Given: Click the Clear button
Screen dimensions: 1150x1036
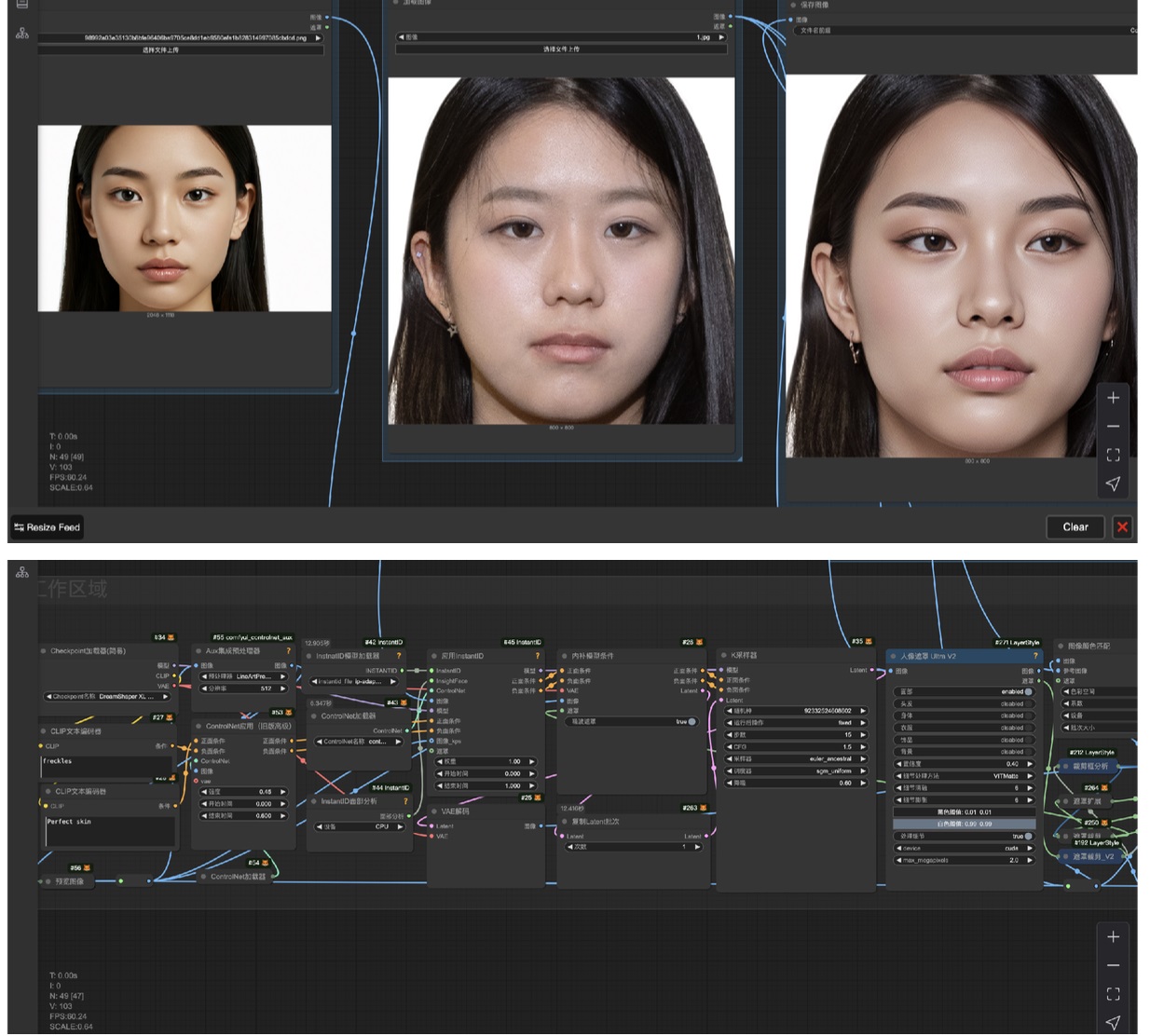Looking at the screenshot, I should (1075, 527).
